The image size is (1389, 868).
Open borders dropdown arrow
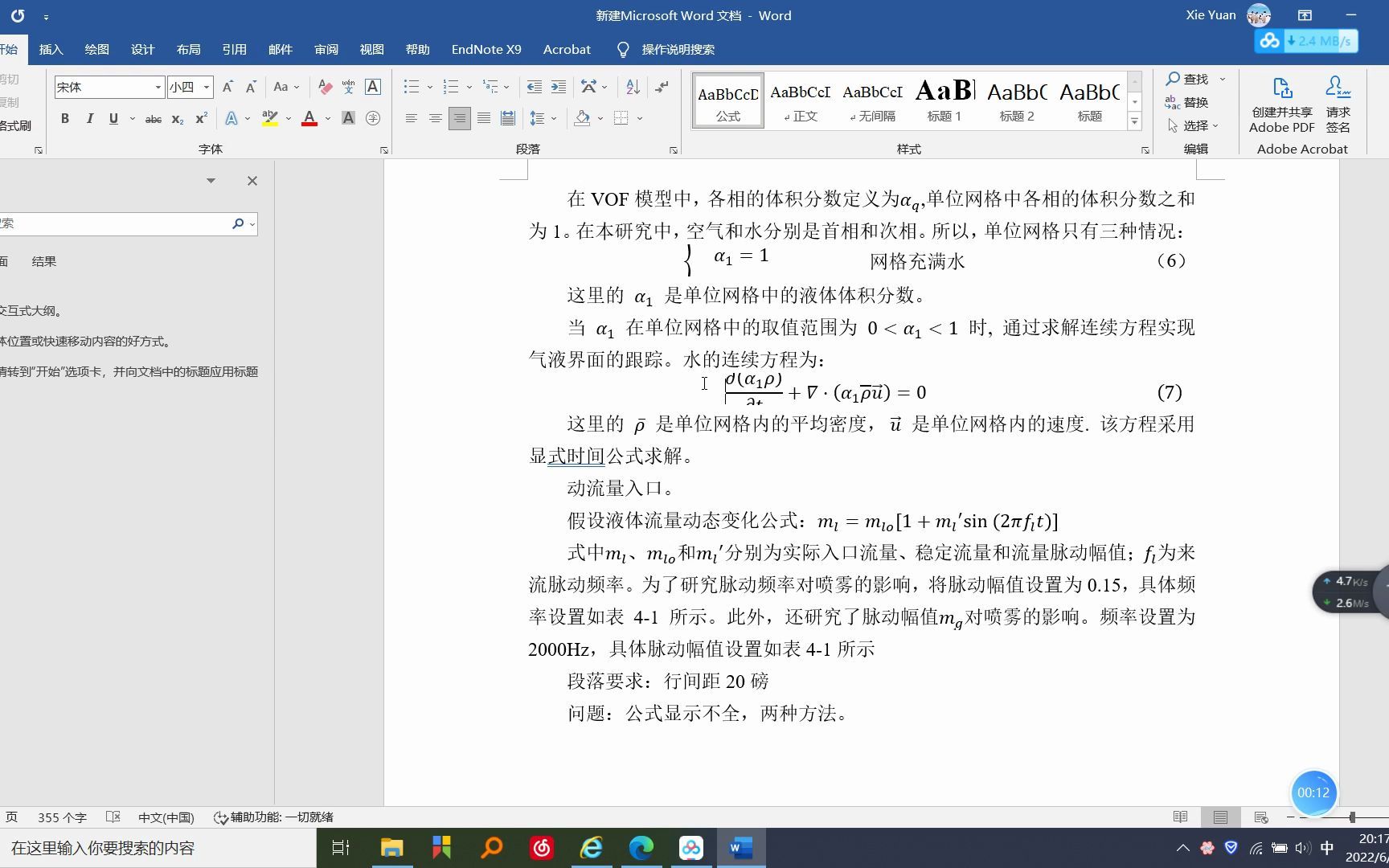[x=640, y=118]
